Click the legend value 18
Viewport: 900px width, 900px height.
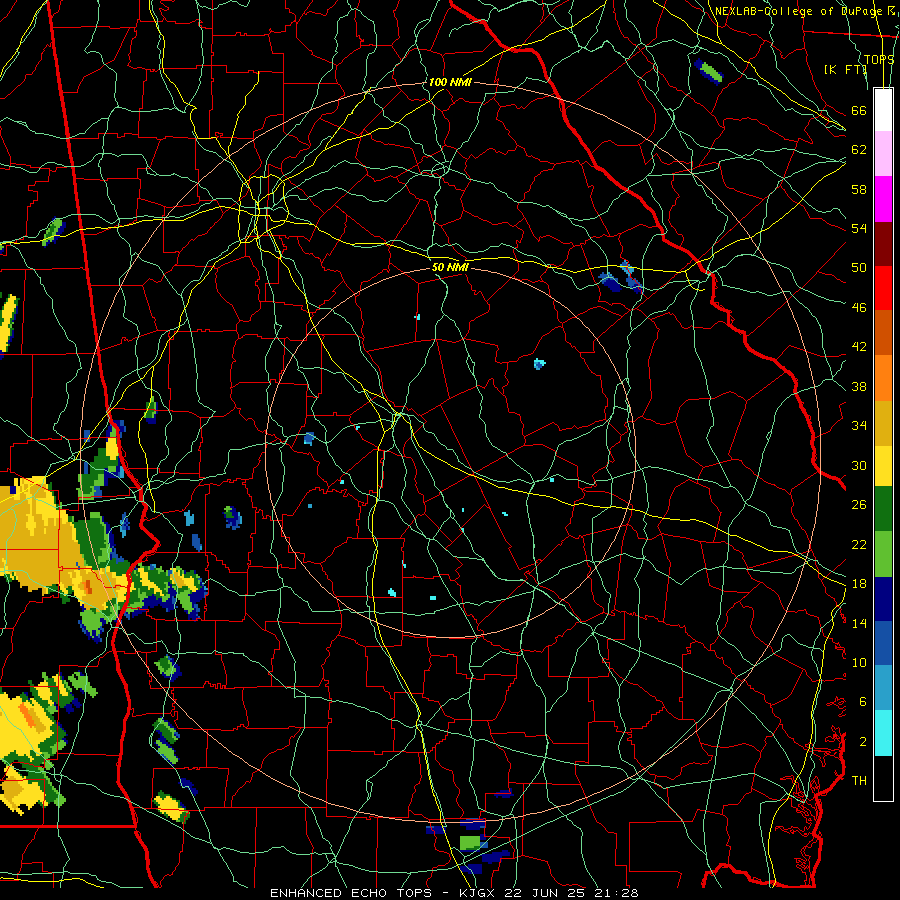pos(859,584)
